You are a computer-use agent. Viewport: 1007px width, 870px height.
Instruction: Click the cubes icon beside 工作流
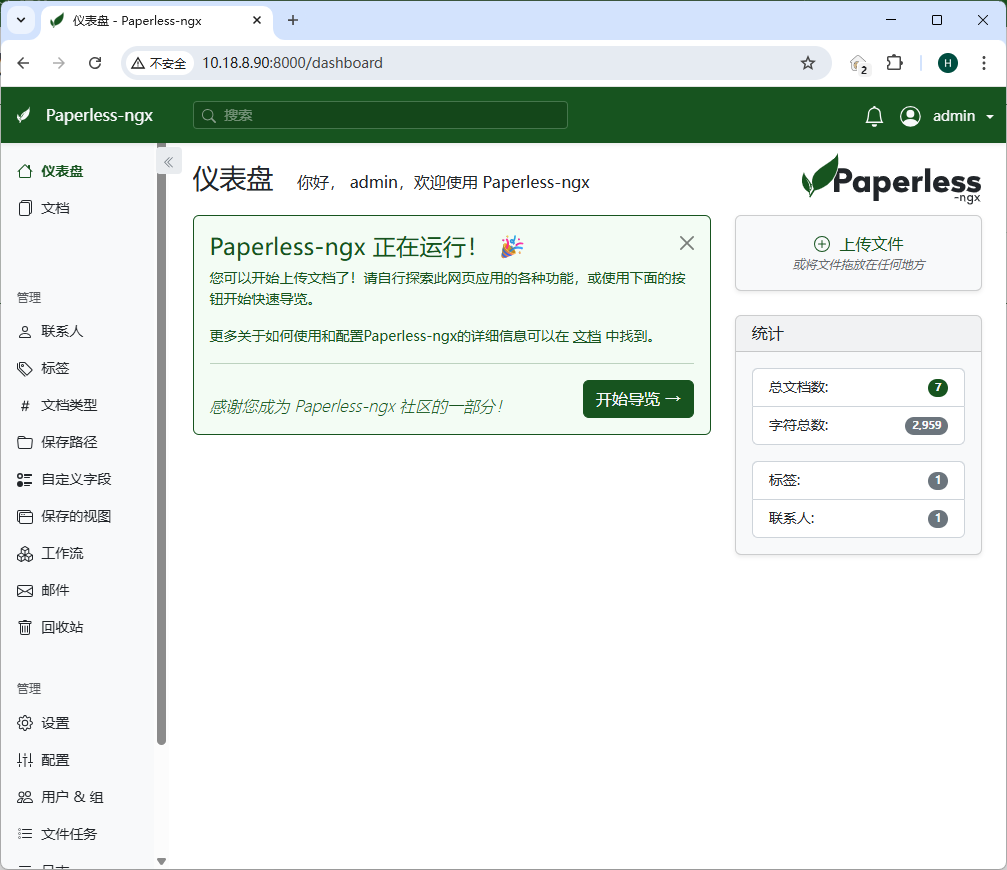click(24, 553)
